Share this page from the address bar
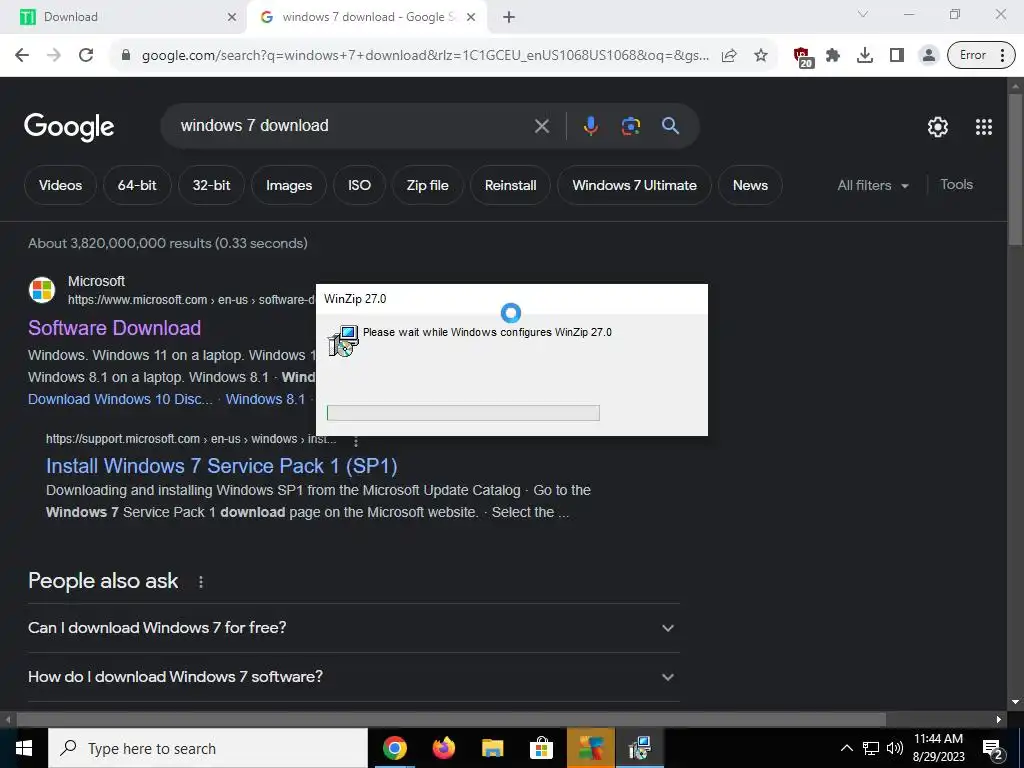The height and width of the screenshot is (768, 1024). coord(729,56)
